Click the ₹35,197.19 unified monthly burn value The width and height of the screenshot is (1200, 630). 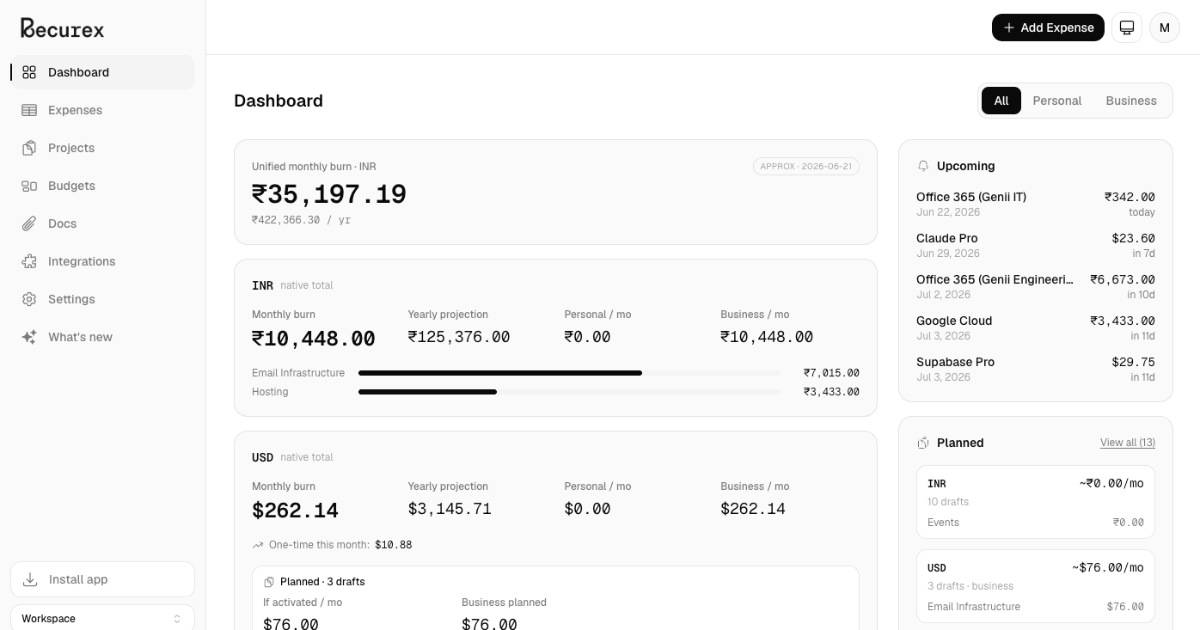coord(329,195)
